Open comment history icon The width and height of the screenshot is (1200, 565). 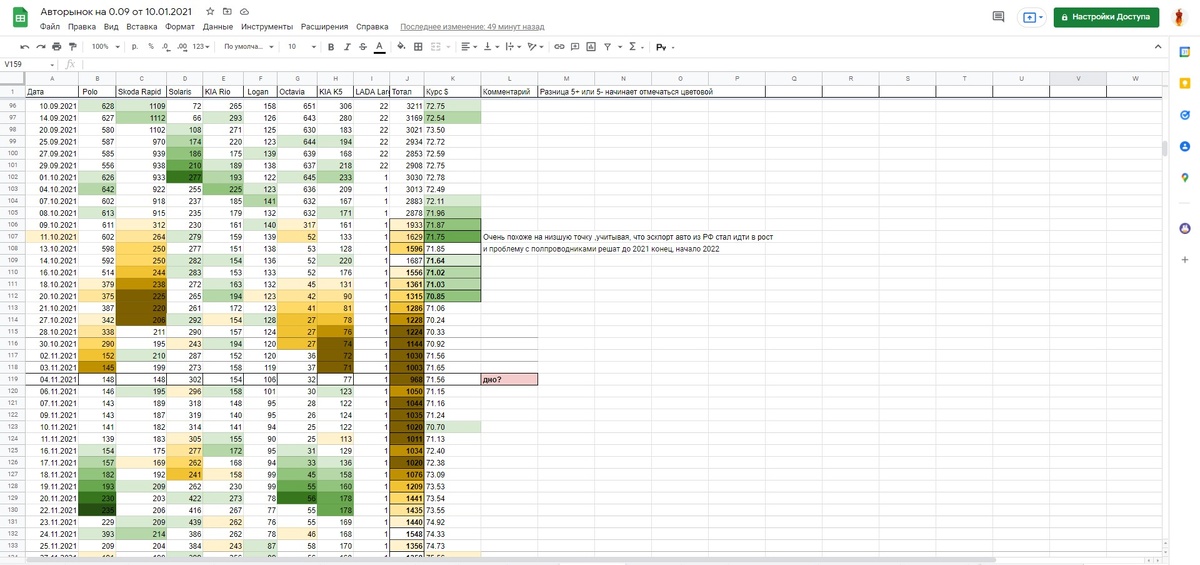[x=997, y=17]
